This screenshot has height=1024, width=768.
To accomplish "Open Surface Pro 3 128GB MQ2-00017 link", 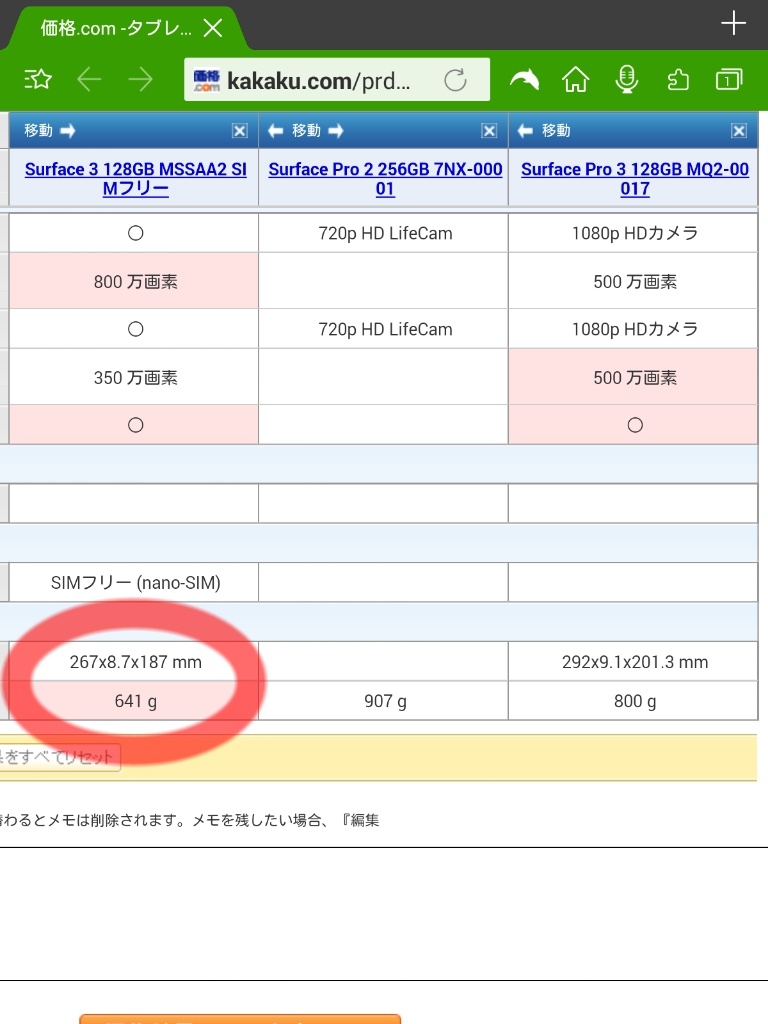I will (635, 178).
